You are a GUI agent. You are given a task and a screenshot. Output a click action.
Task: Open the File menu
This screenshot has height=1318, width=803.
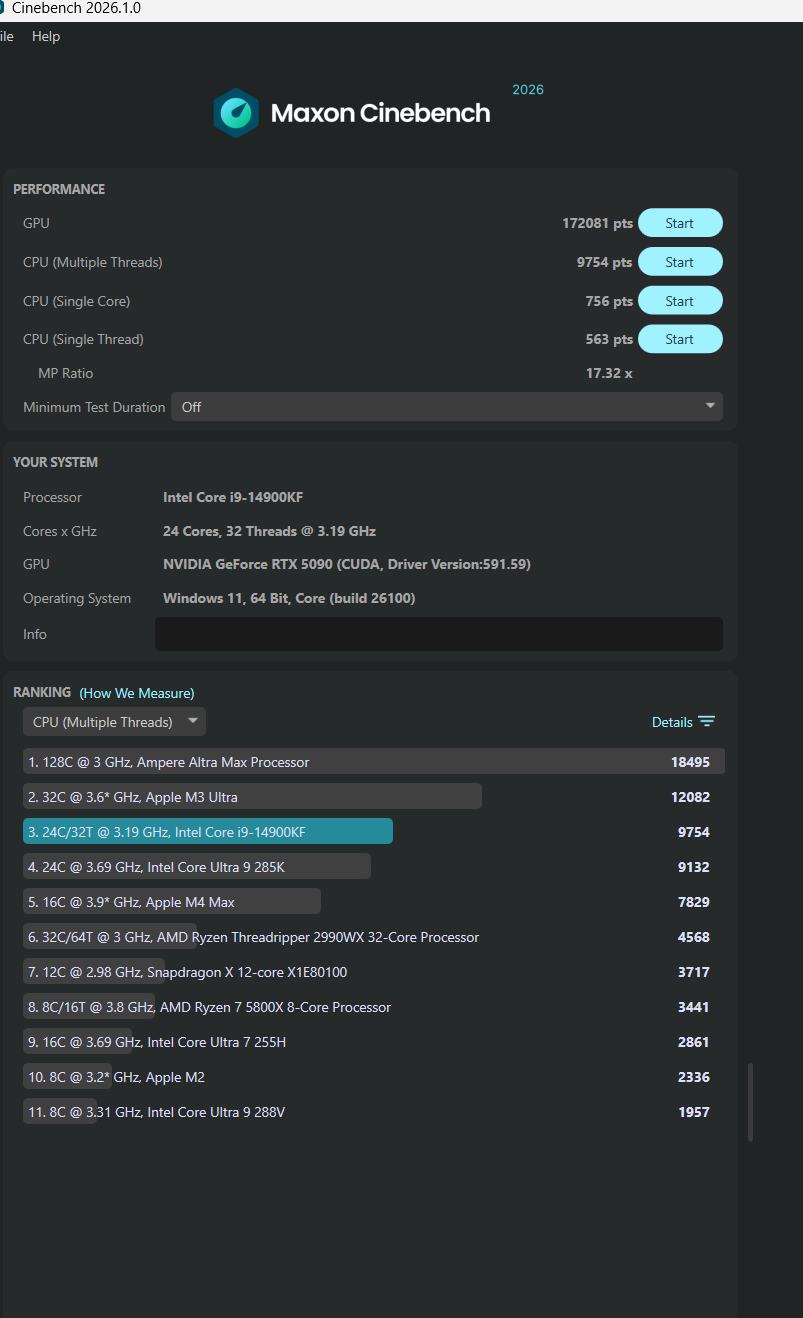pos(6,36)
